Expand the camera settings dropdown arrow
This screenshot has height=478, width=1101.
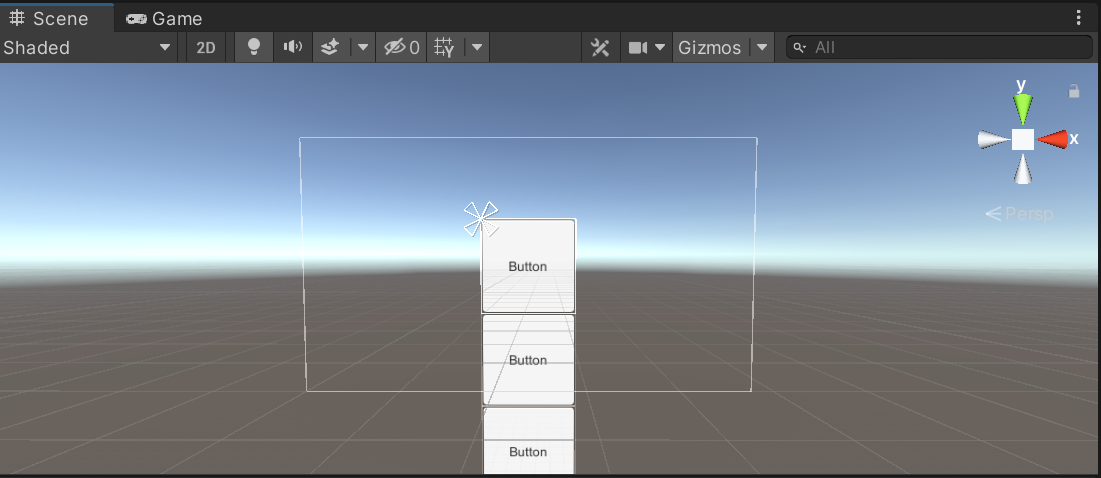660,48
